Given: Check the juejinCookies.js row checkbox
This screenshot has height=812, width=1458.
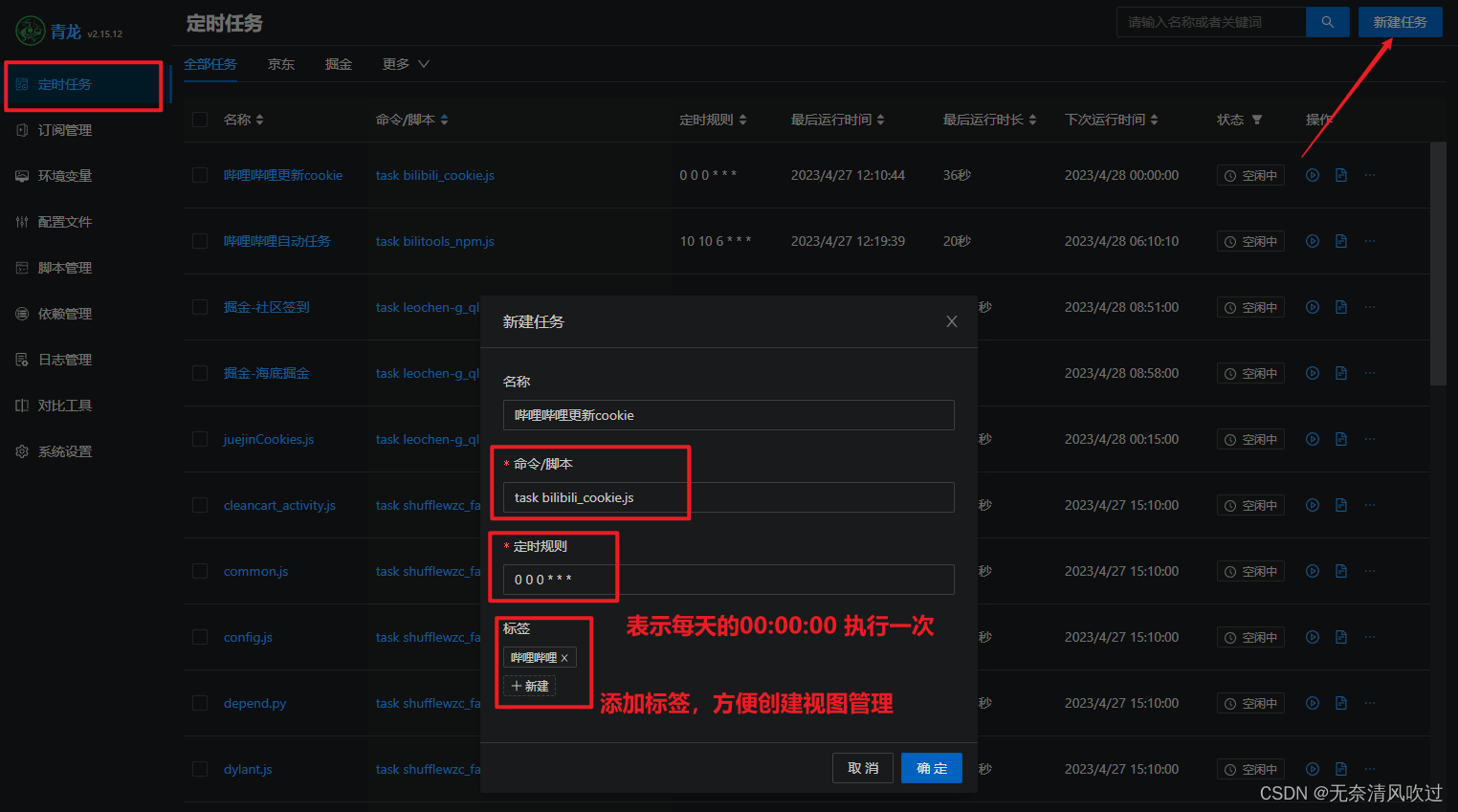Looking at the screenshot, I should coord(200,439).
